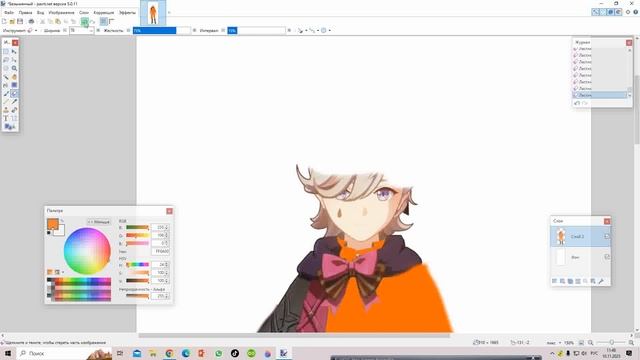Open palette management dropdown arrow
640x360 pixels.
[63, 272]
